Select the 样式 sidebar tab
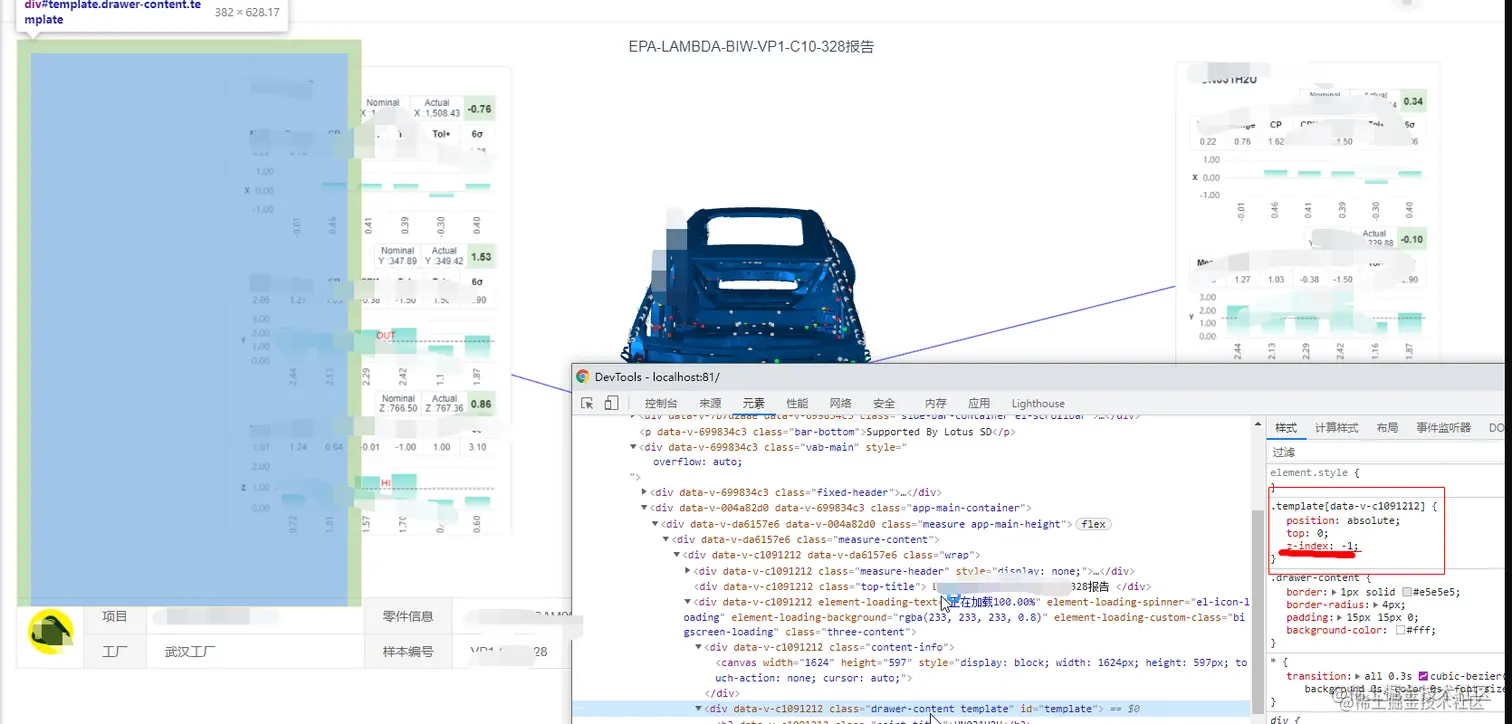The width and height of the screenshot is (1512, 724). point(1286,428)
